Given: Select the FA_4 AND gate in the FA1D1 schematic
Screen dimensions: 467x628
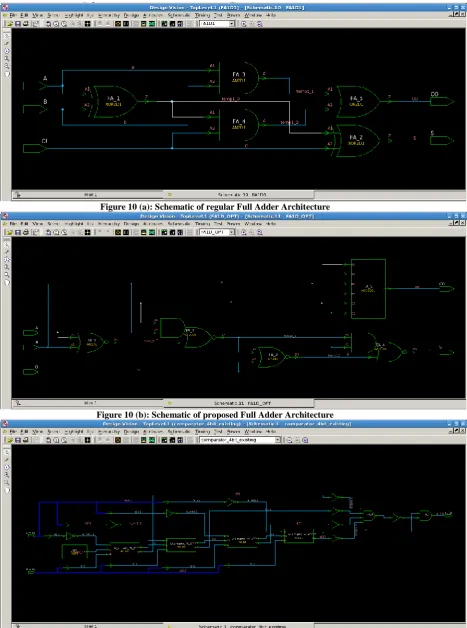Looking at the screenshot, I should [x=239, y=125].
